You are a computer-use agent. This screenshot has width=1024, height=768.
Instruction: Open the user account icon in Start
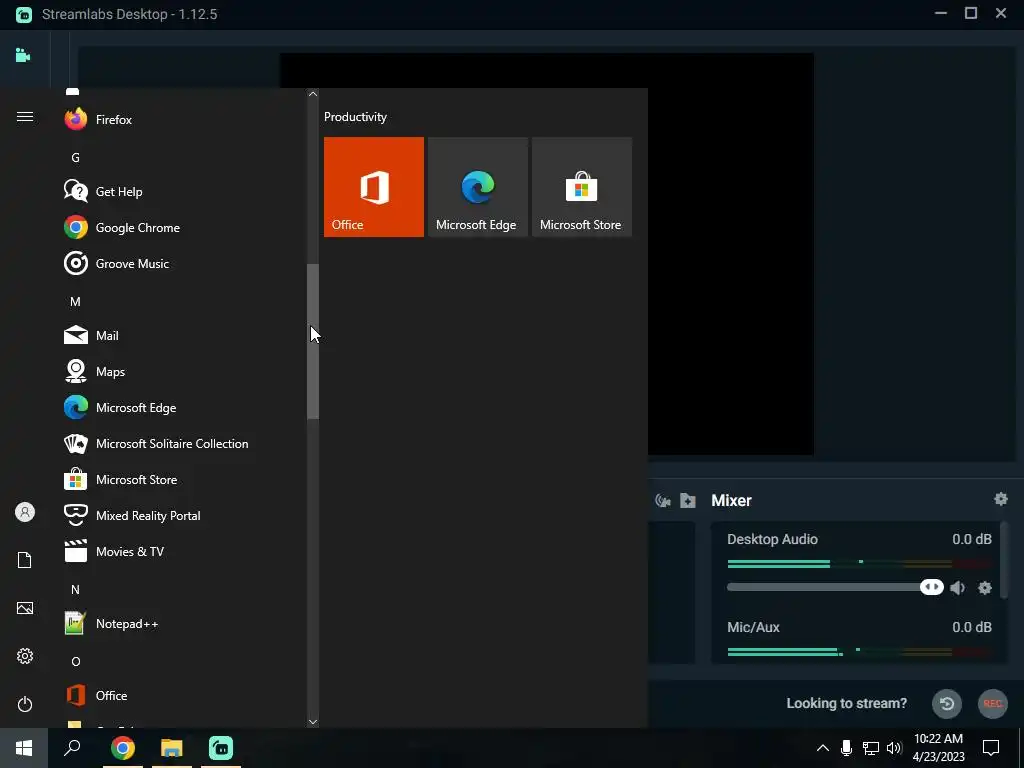pos(25,512)
